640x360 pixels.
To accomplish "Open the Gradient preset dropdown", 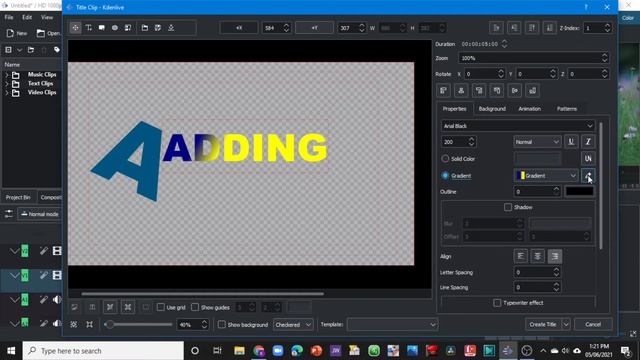I will (546, 176).
